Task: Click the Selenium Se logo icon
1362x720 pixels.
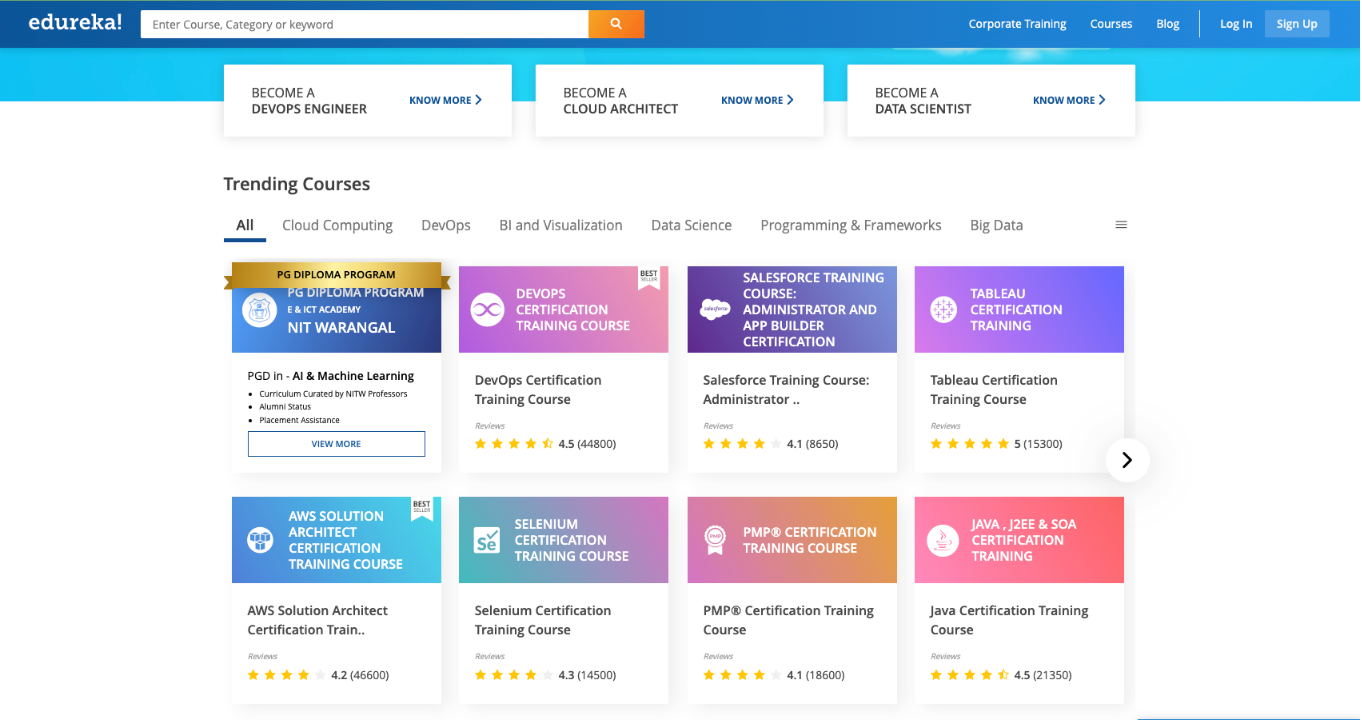Action: (x=487, y=540)
